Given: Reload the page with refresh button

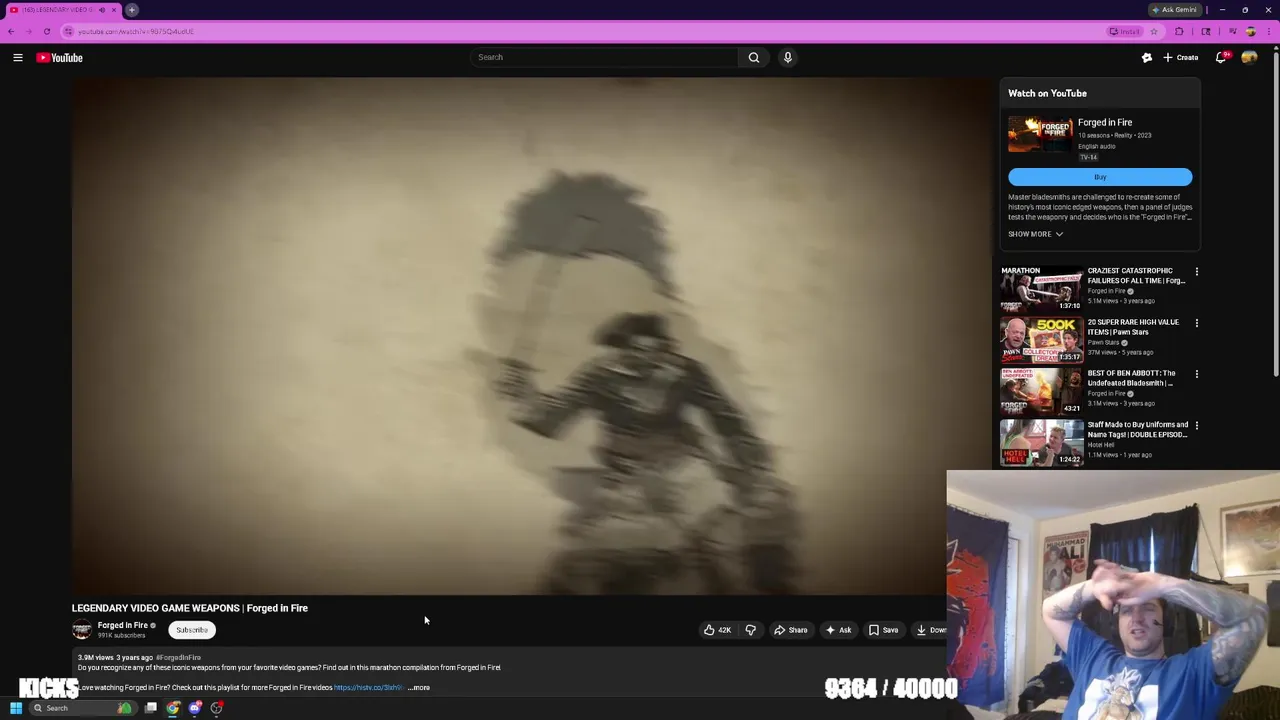Looking at the screenshot, I should (x=46, y=31).
